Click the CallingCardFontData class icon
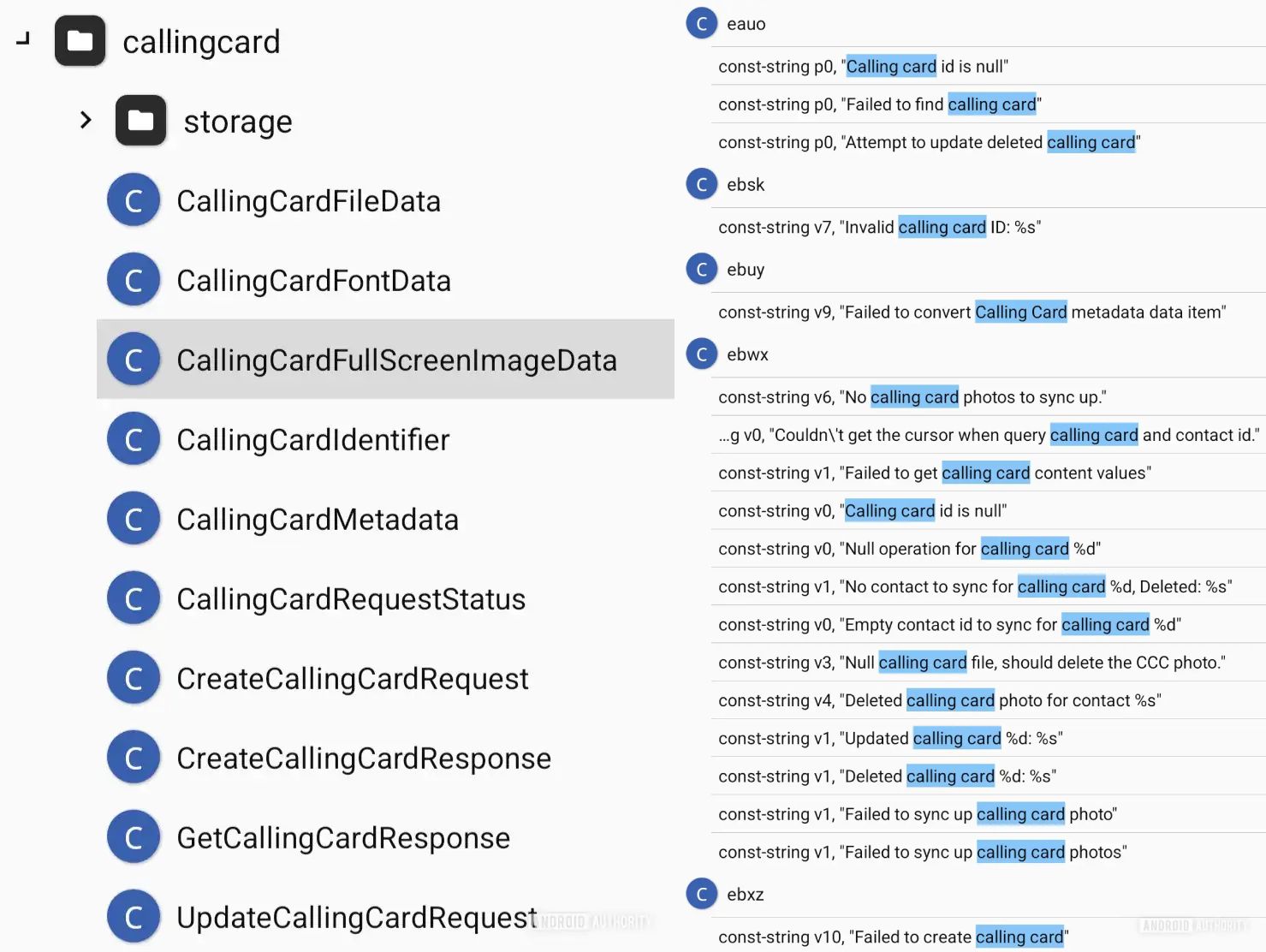Image resolution: width=1266 pixels, height=952 pixels. [134, 279]
